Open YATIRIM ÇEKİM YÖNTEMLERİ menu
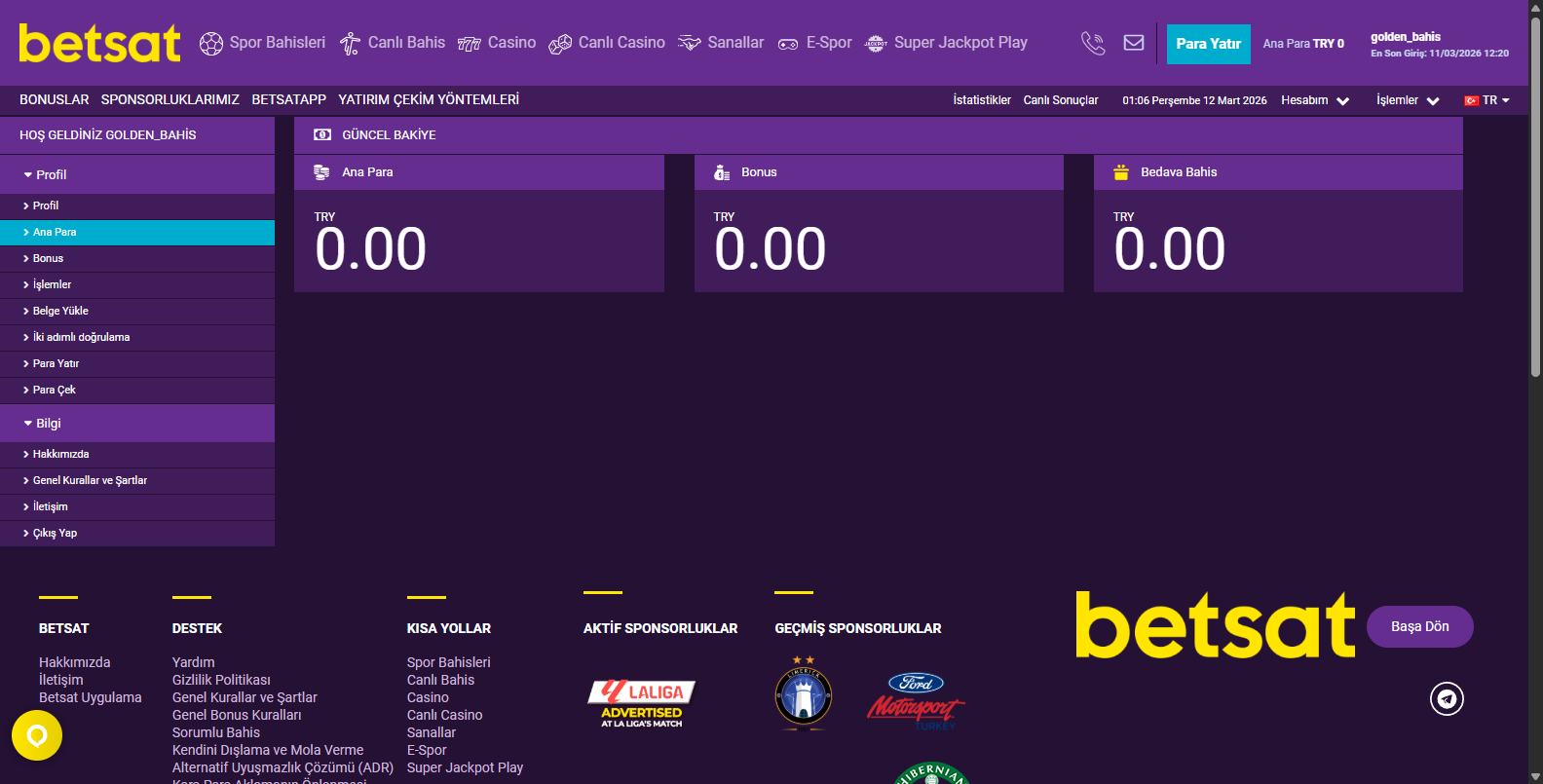The height and width of the screenshot is (784, 1543). click(429, 99)
